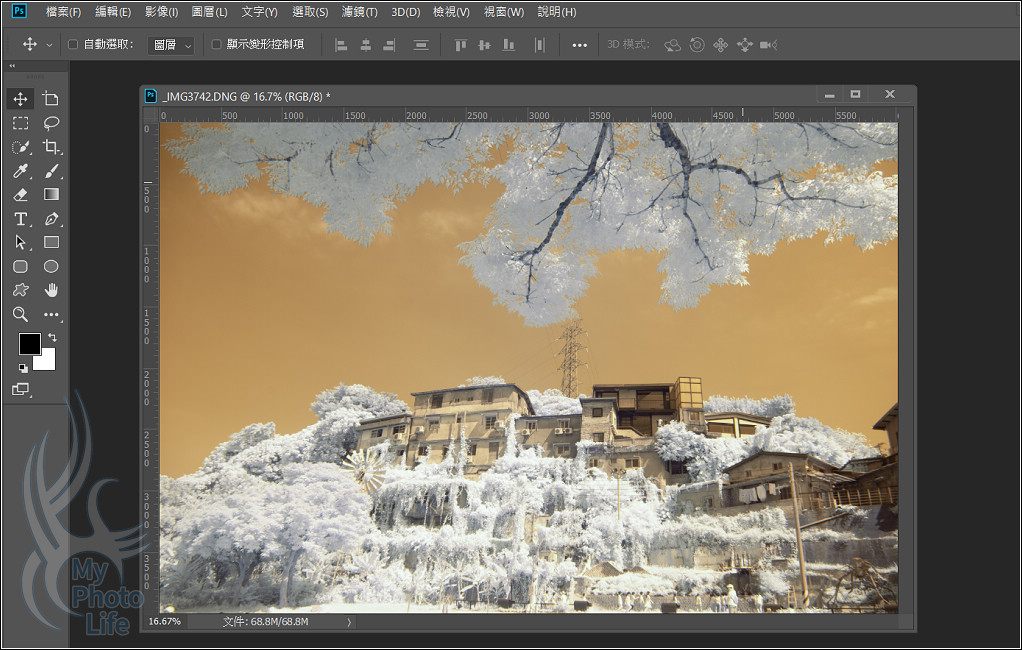Toggle the 顯示變形控制項 checkbox
This screenshot has width=1022, height=650.
[x=217, y=44]
